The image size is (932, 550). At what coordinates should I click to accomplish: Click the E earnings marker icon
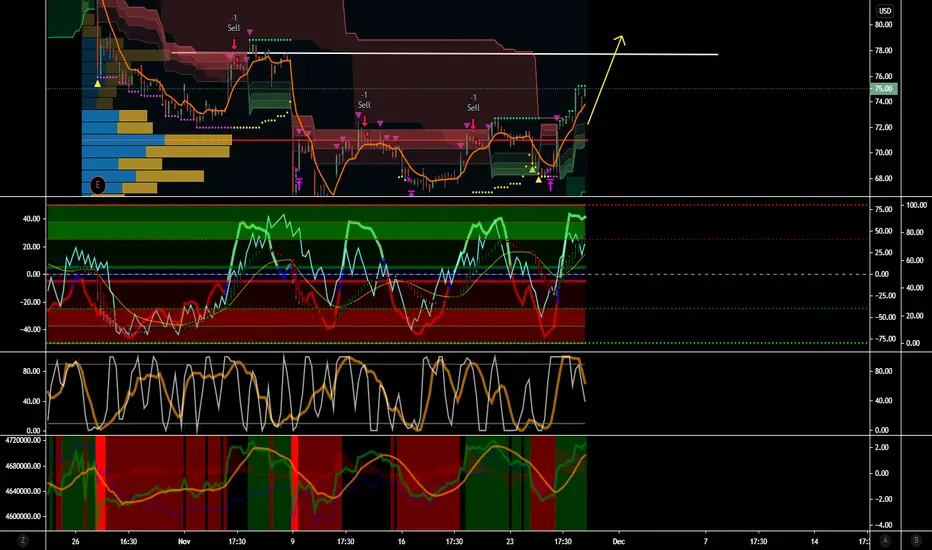(97, 185)
